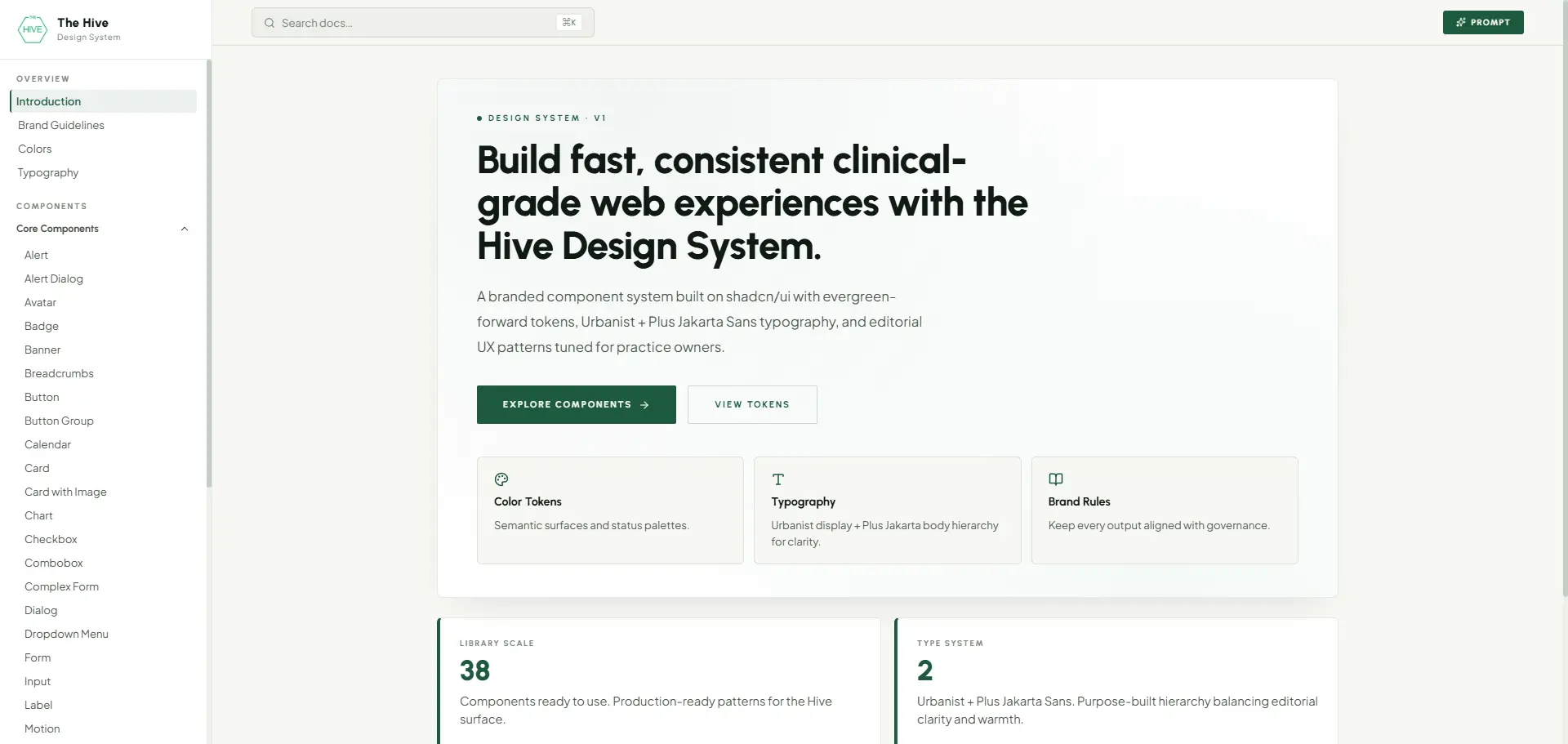This screenshot has width=1568, height=744.
Task: Navigate to Badge component
Action: pyautogui.click(x=42, y=326)
